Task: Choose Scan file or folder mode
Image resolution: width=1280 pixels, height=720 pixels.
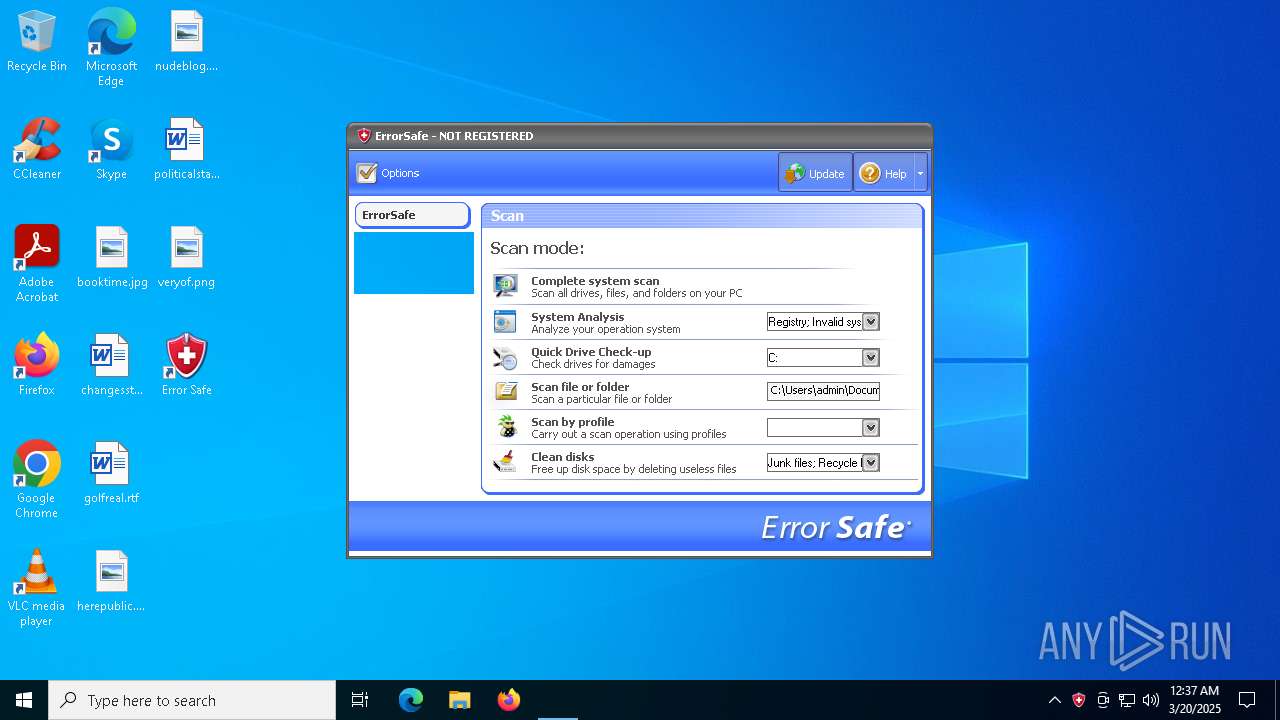Action: [580, 387]
